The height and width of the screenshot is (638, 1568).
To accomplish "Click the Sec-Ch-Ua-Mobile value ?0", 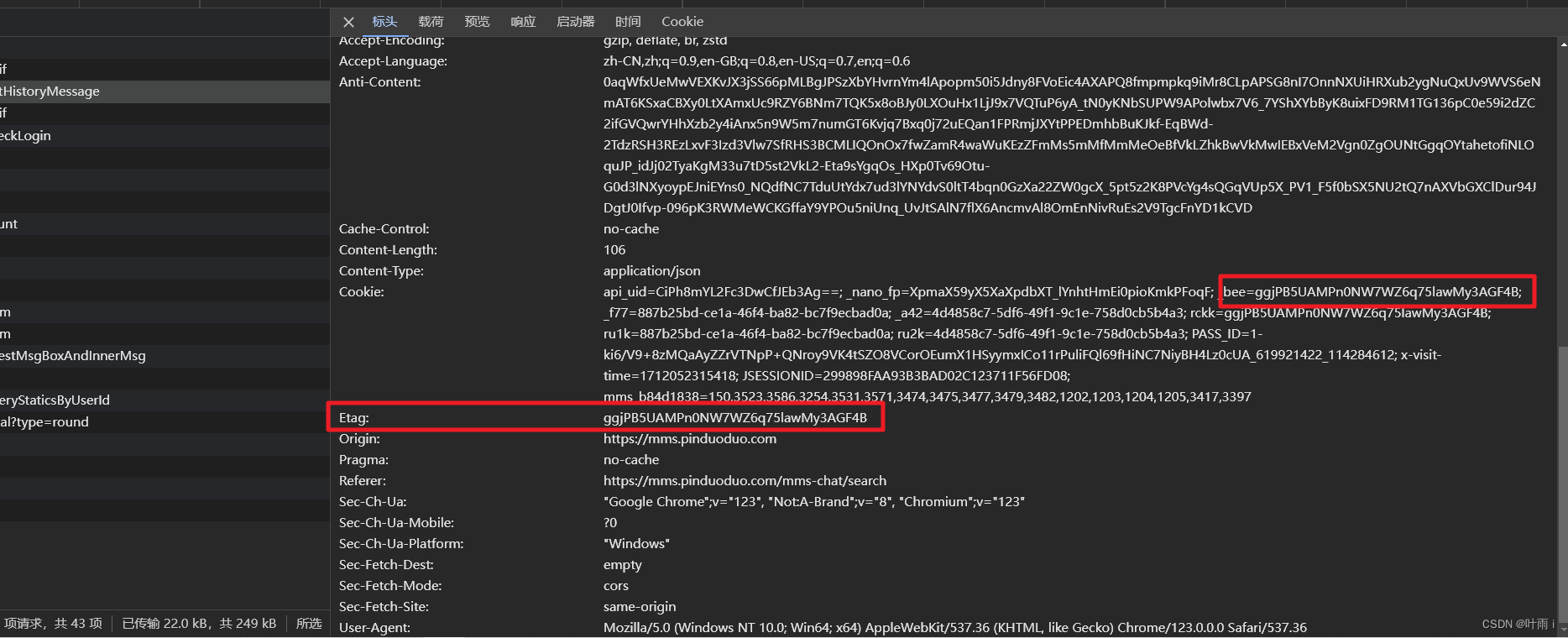I will (x=609, y=523).
